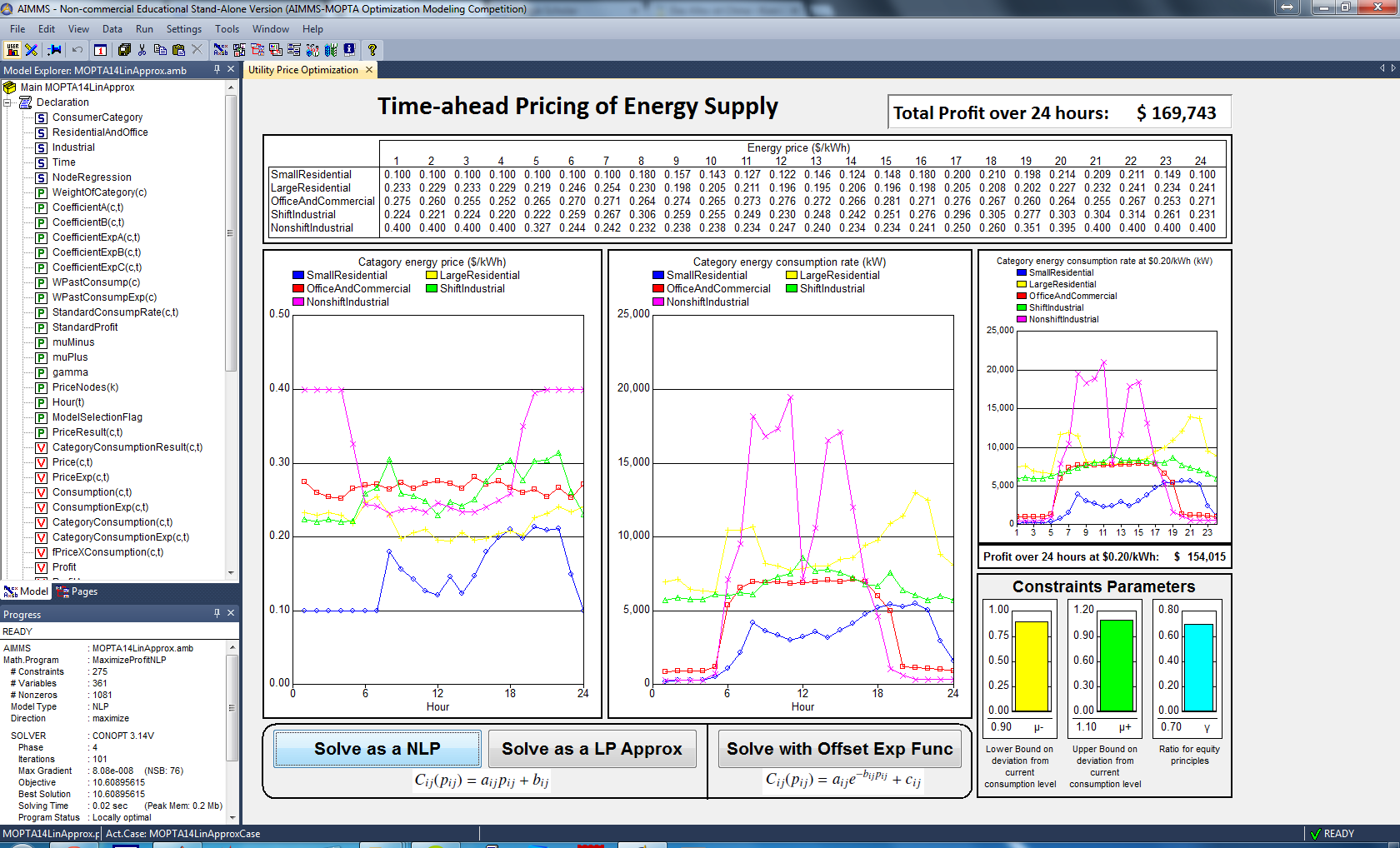Viewport: 1400px width, 848px height.
Task: Close the Utility Price Optimization tab
Action: coord(368,70)
